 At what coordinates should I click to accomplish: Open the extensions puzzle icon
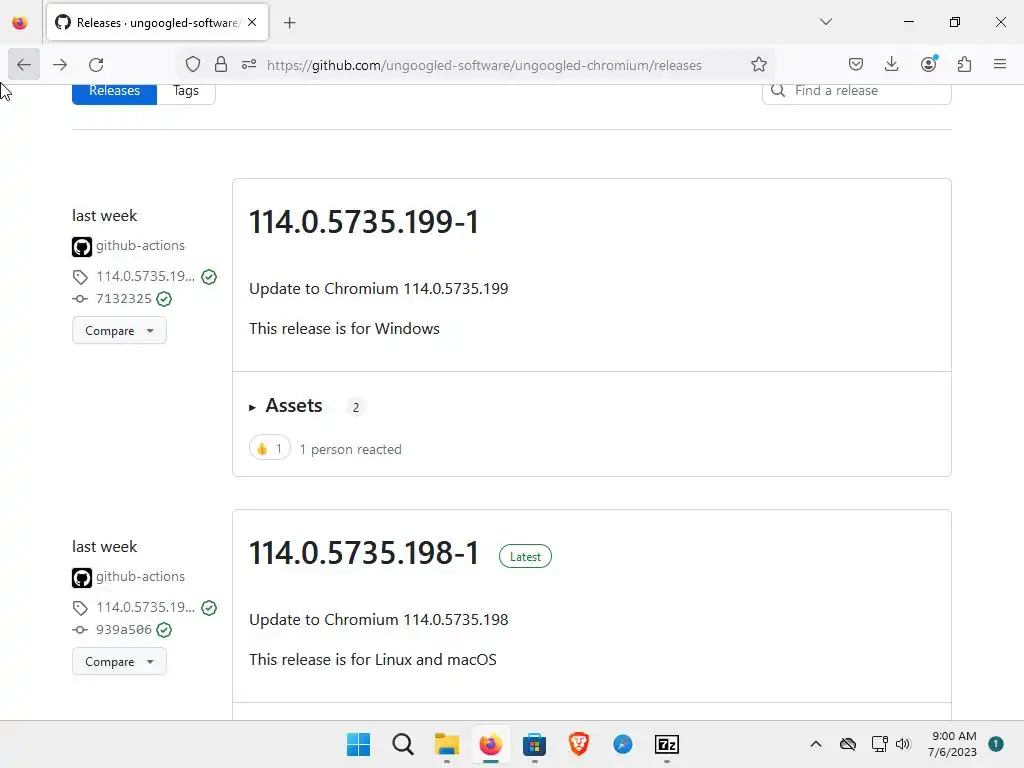tap(964, 65)
